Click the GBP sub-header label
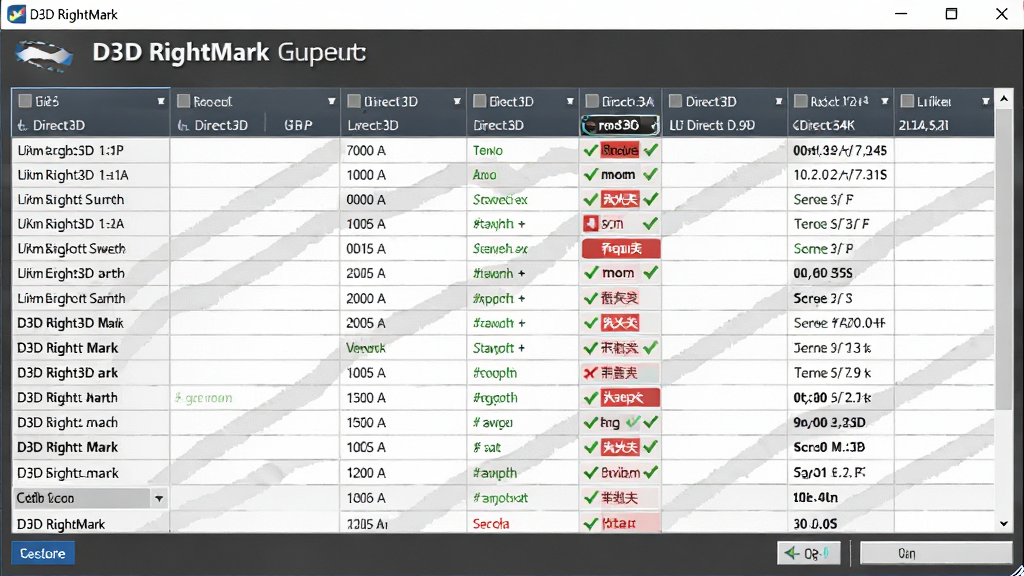Screen dimensions: 1024x576 point(298,125)
